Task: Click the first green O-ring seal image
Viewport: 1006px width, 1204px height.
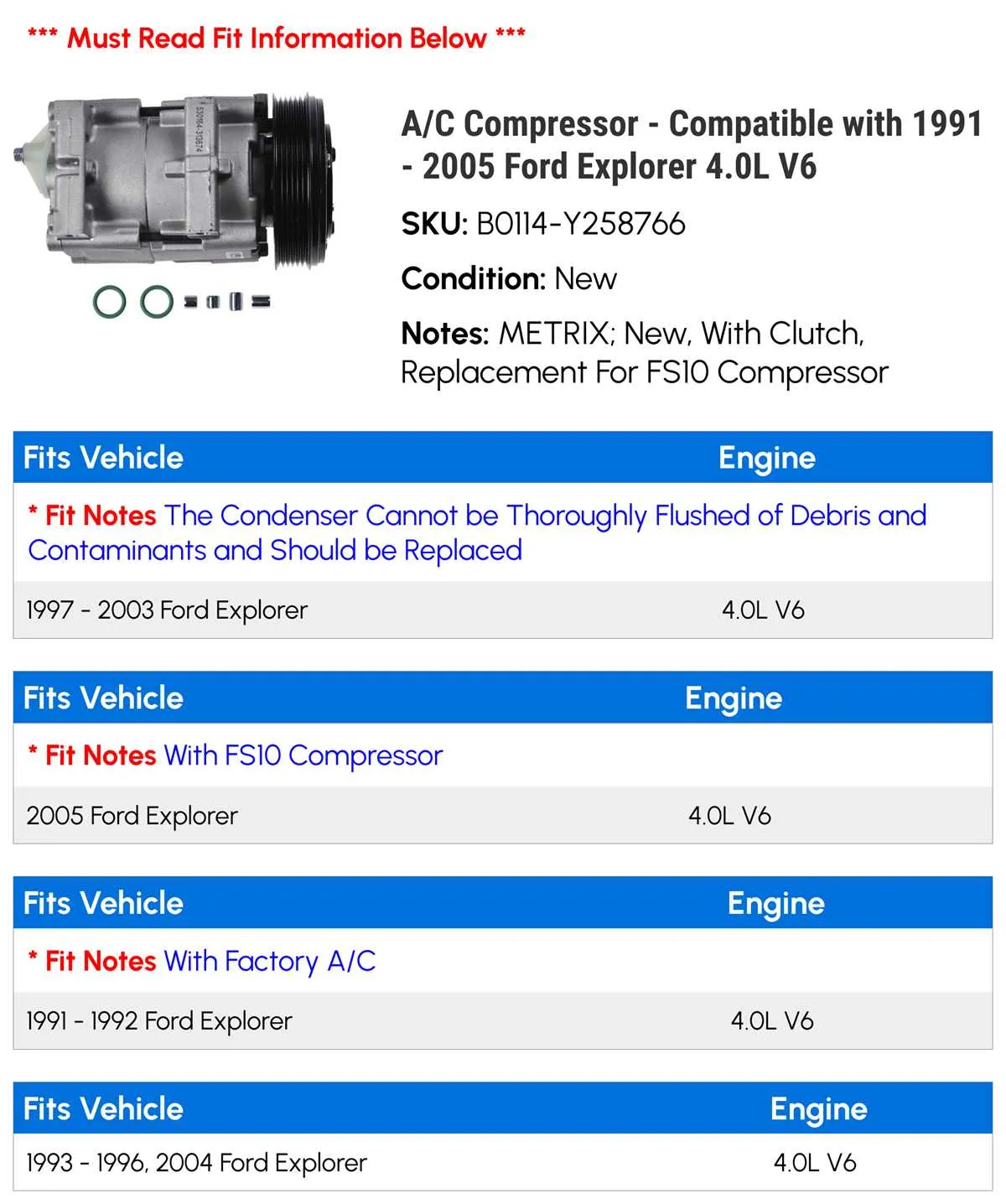Action: tap(110, 302)
